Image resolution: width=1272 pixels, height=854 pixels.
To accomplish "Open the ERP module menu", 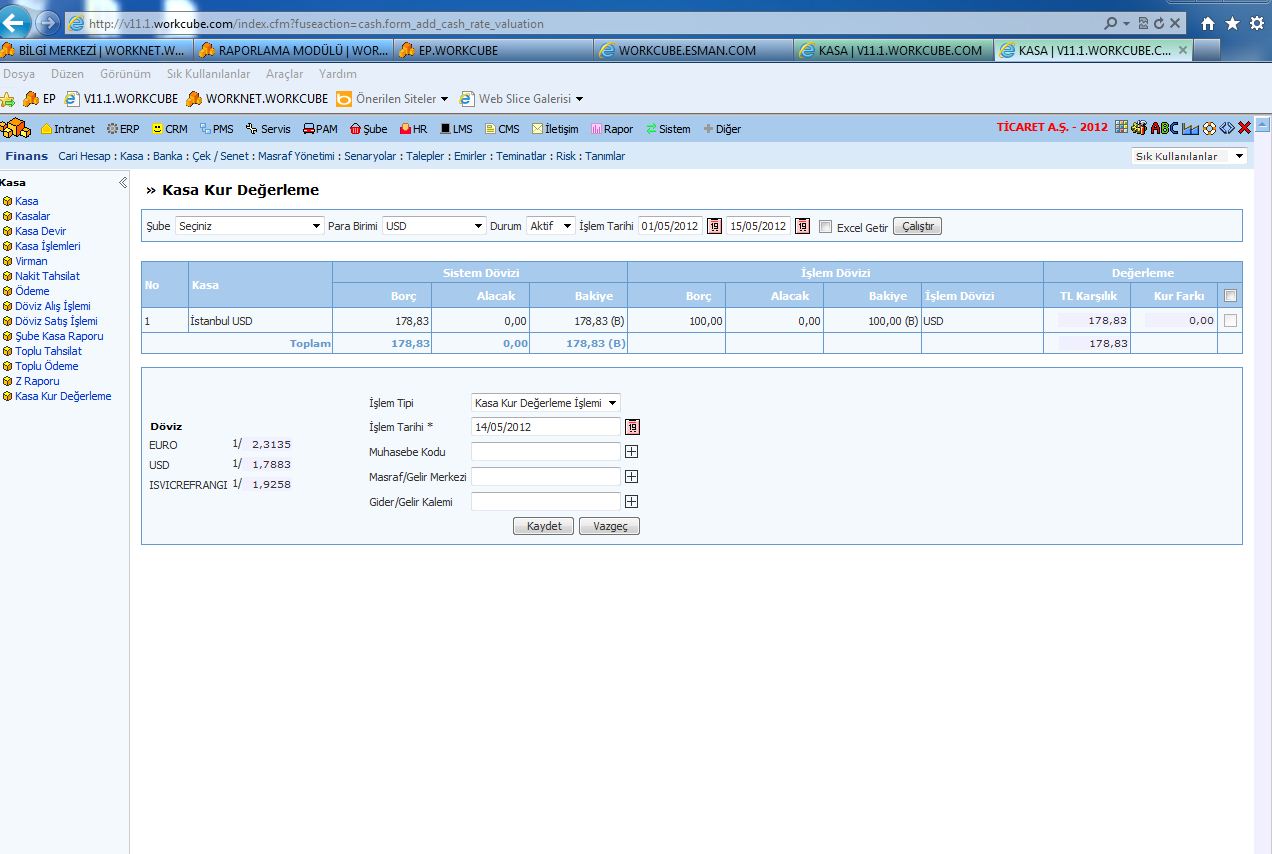I will pyautogui.click(x=123, y=129).
